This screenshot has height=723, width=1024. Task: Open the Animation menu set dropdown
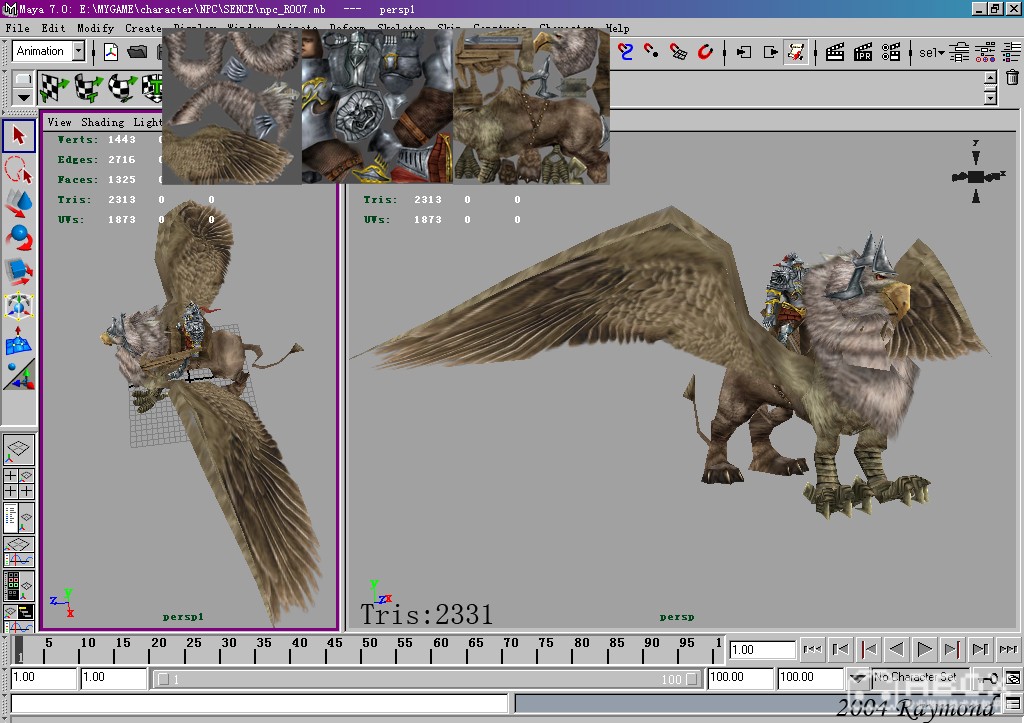click(78, 51)
